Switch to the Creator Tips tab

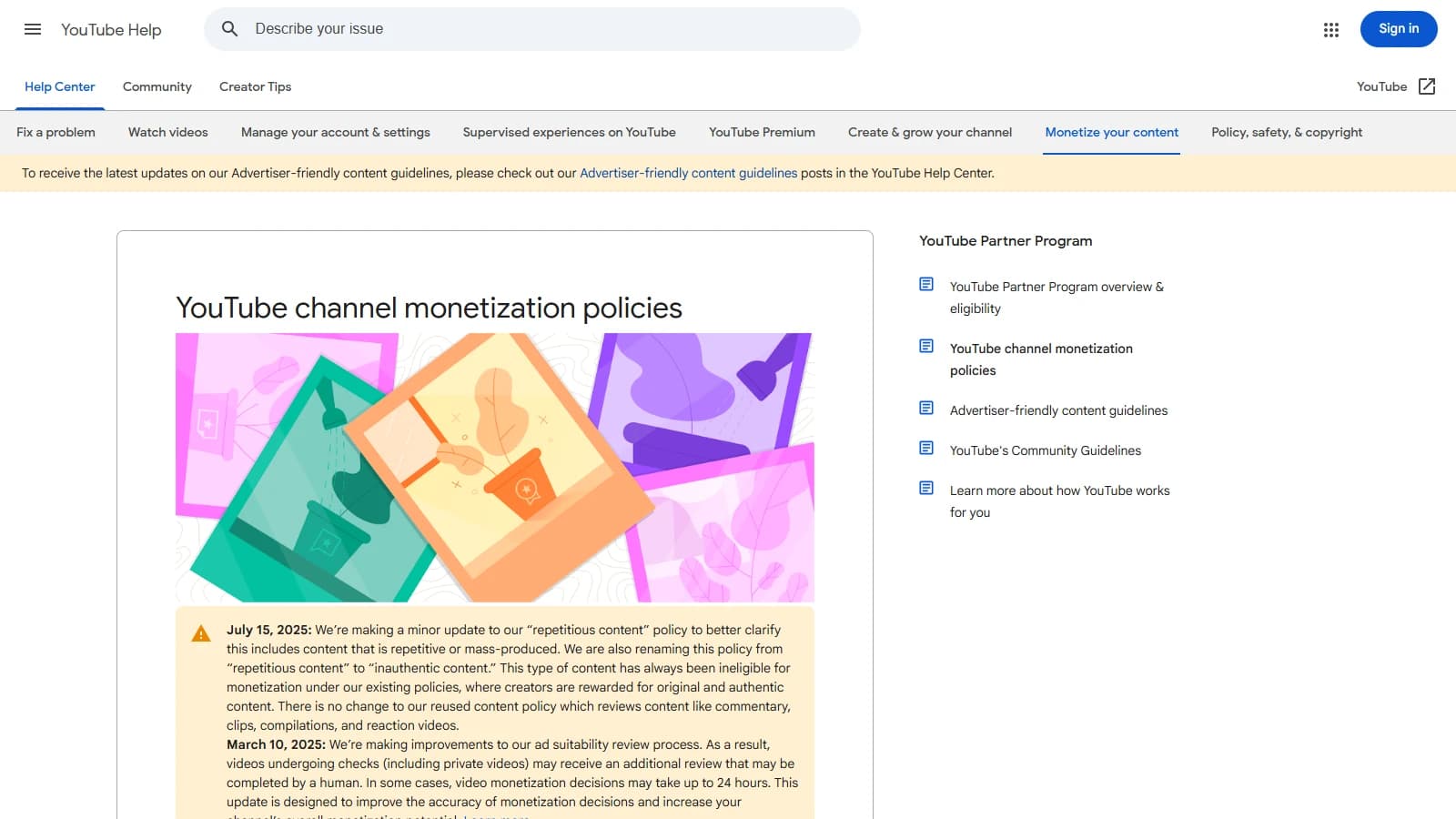point(255,86)
